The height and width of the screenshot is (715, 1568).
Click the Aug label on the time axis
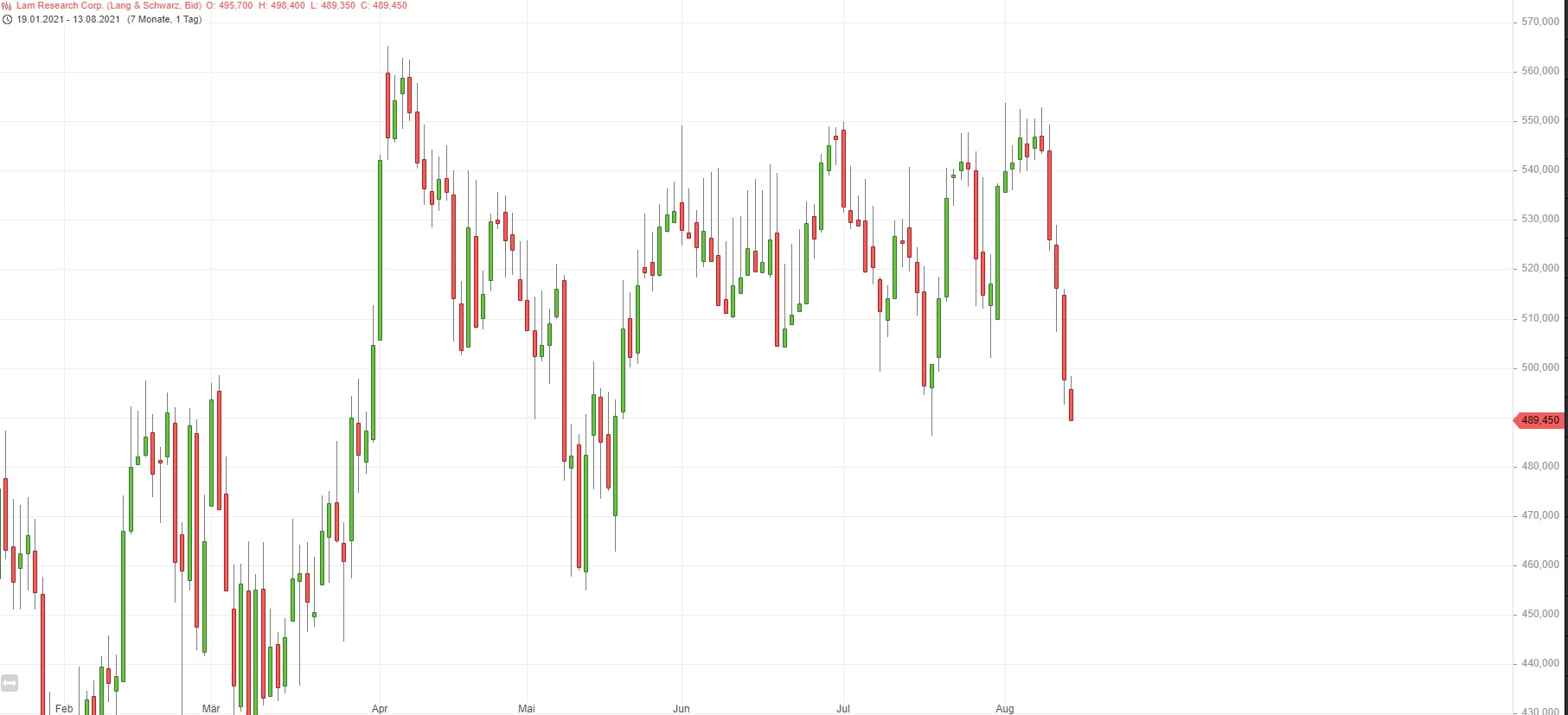click(1005, 709)
